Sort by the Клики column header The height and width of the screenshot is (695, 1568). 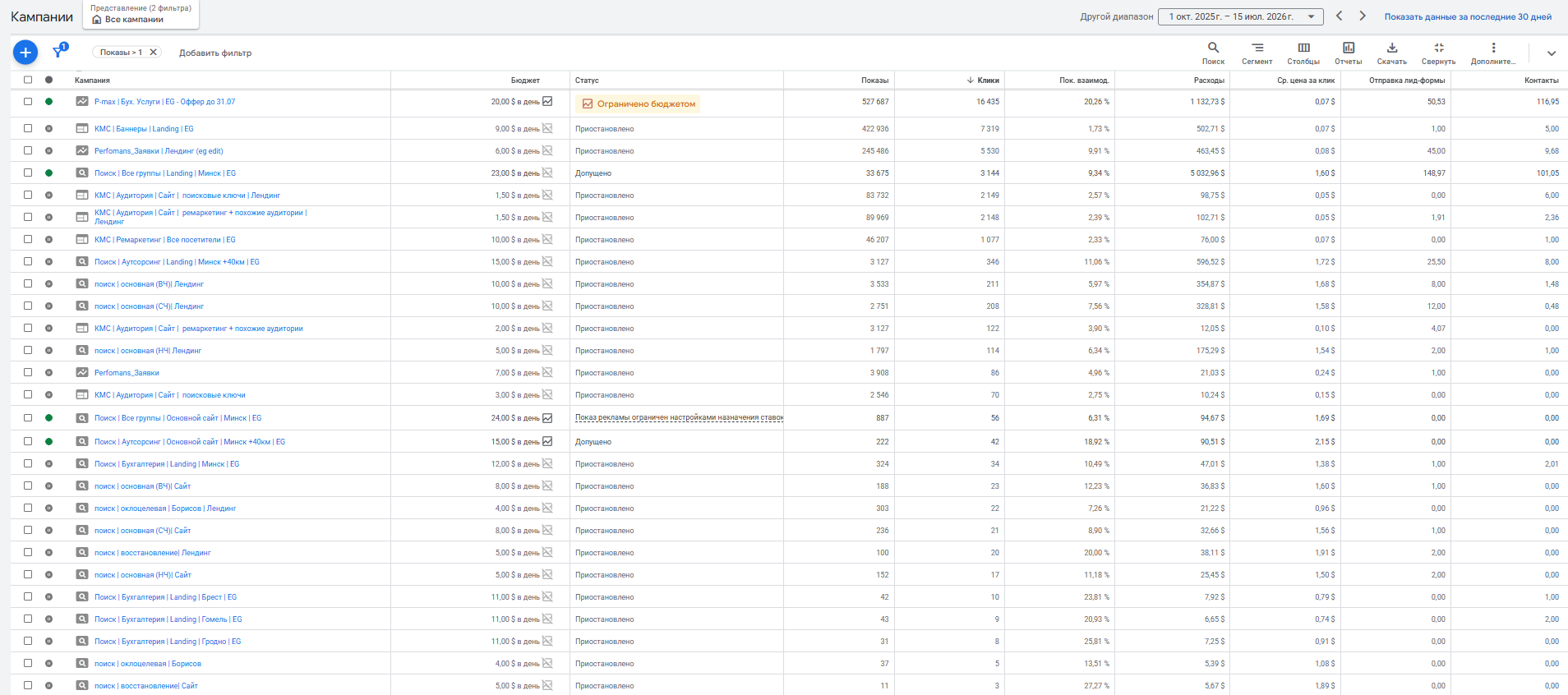pos(988,81)
